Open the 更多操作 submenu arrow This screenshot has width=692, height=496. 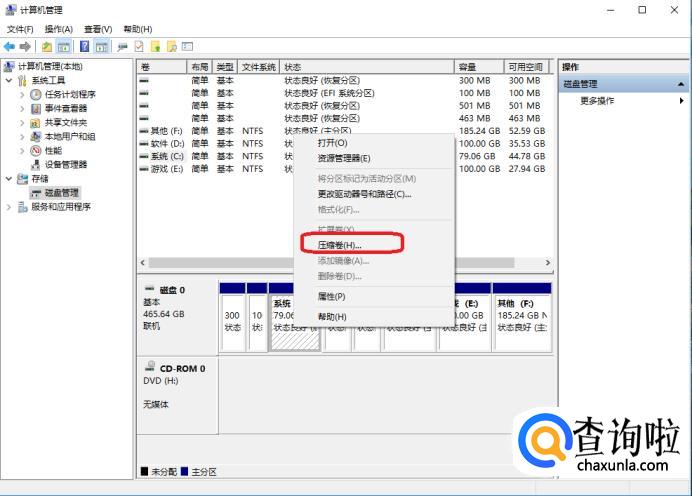[682, 101]
